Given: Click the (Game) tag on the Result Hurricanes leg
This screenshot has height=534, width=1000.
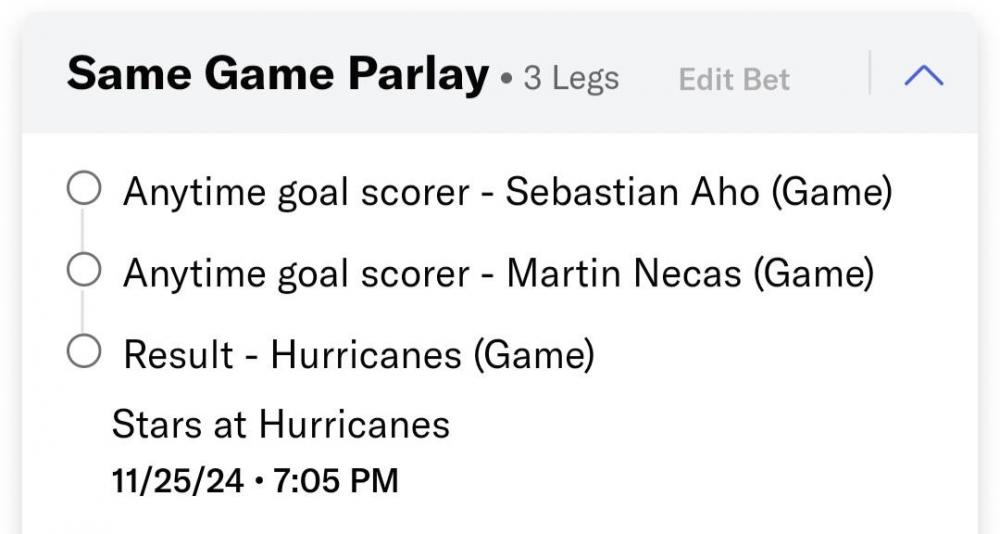Looking at the screenshot, I should coord(533,353).
